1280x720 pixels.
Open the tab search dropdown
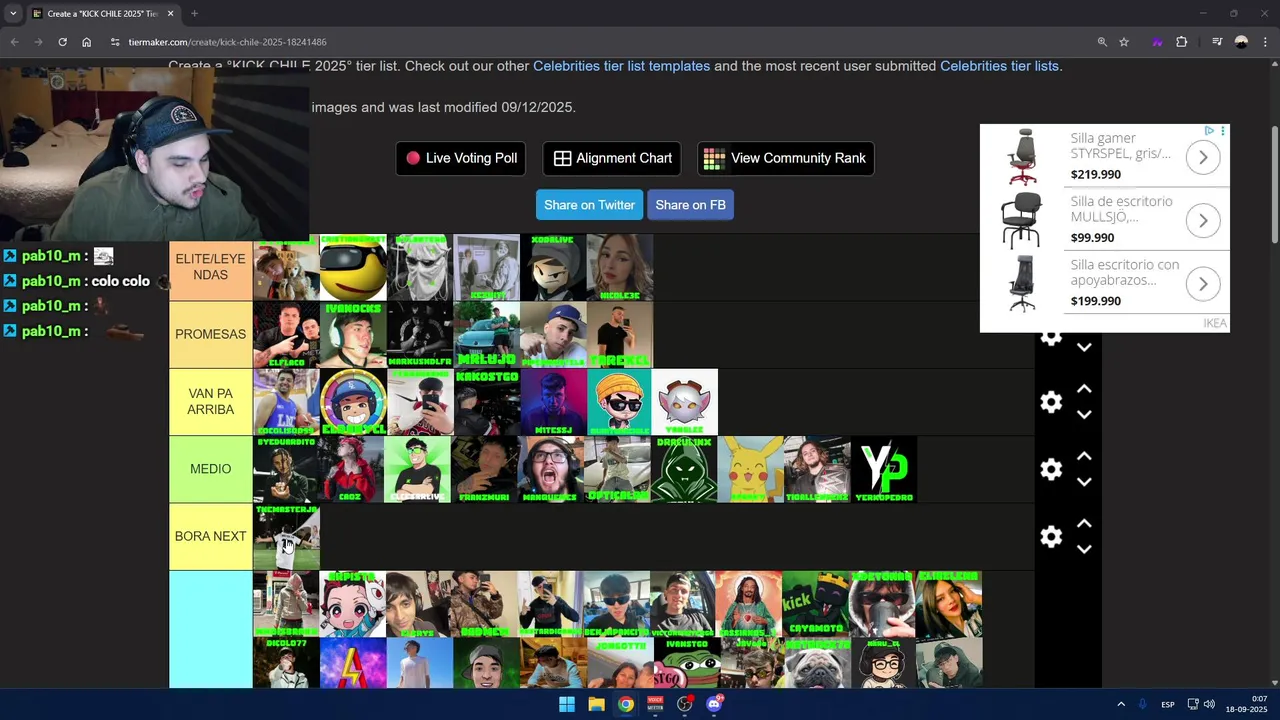[13, 14]
